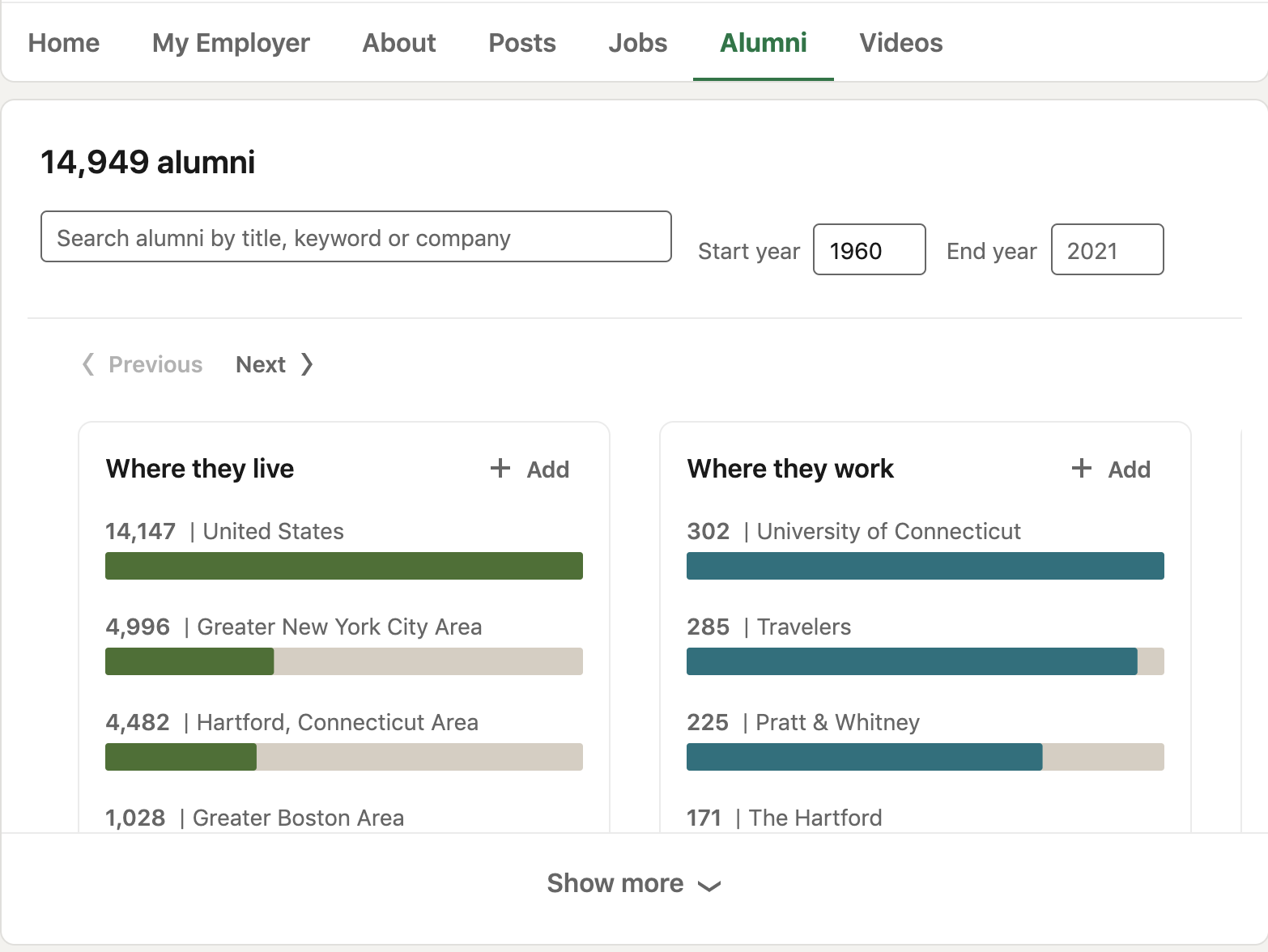Click The Hartford label

(815, 818)
